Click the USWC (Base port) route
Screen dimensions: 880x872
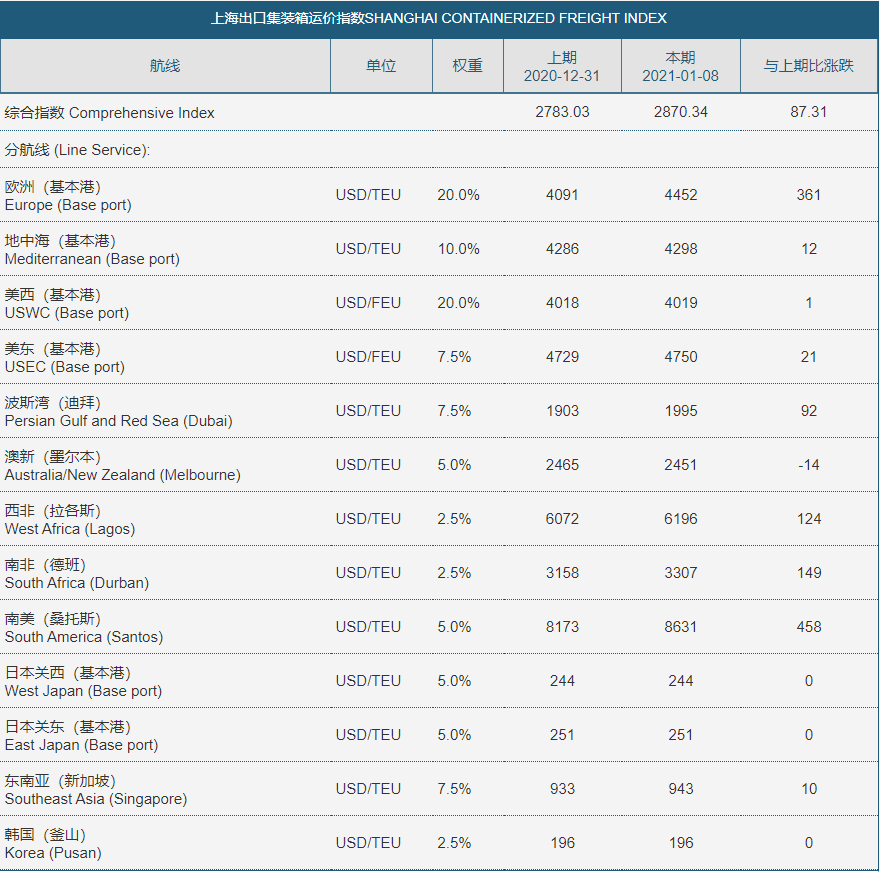[x=67, y=304]
